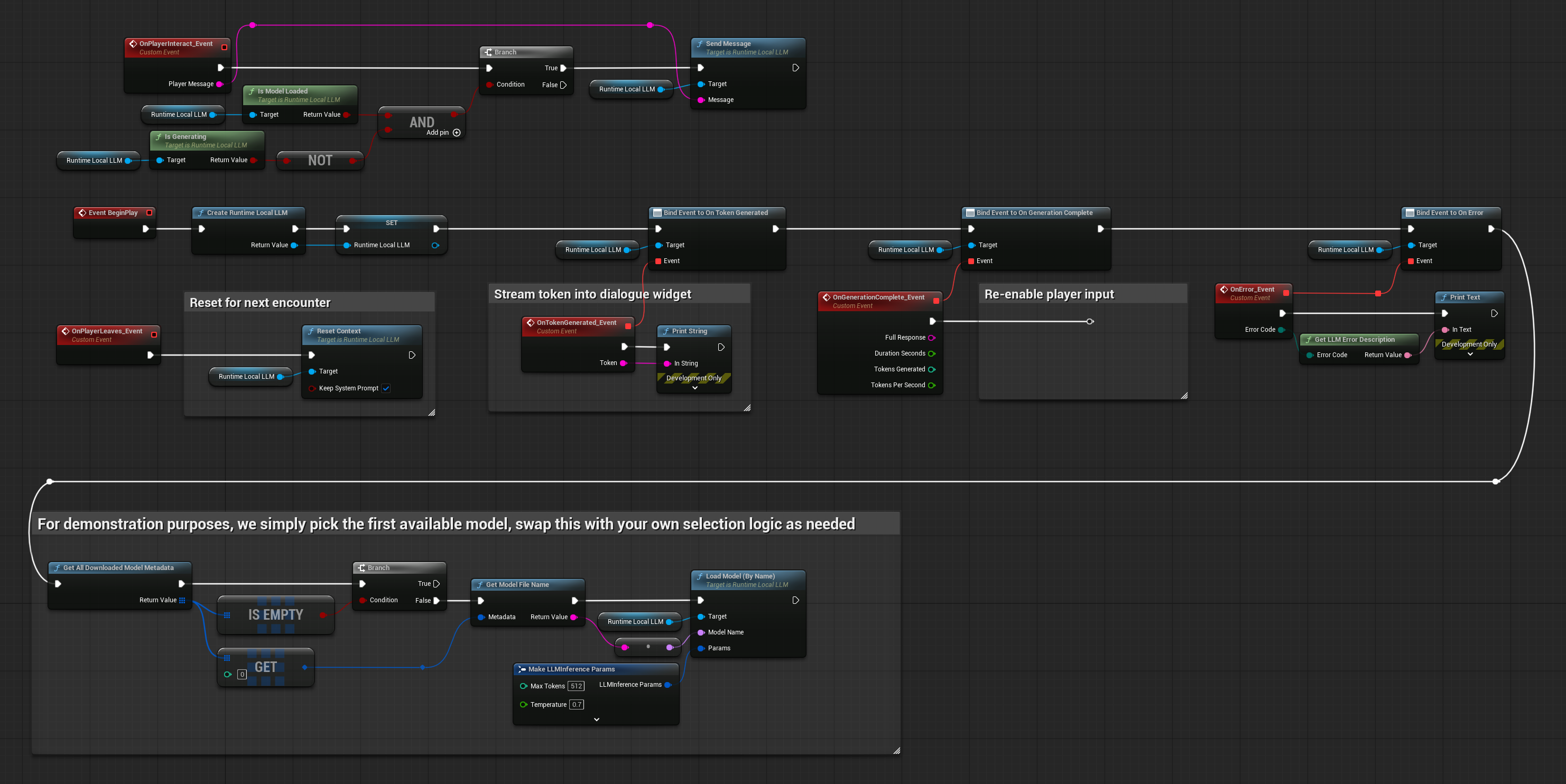Select the Make LLMInference Params struct icon
1566x784 pixels.
click(x=523, y=669)
